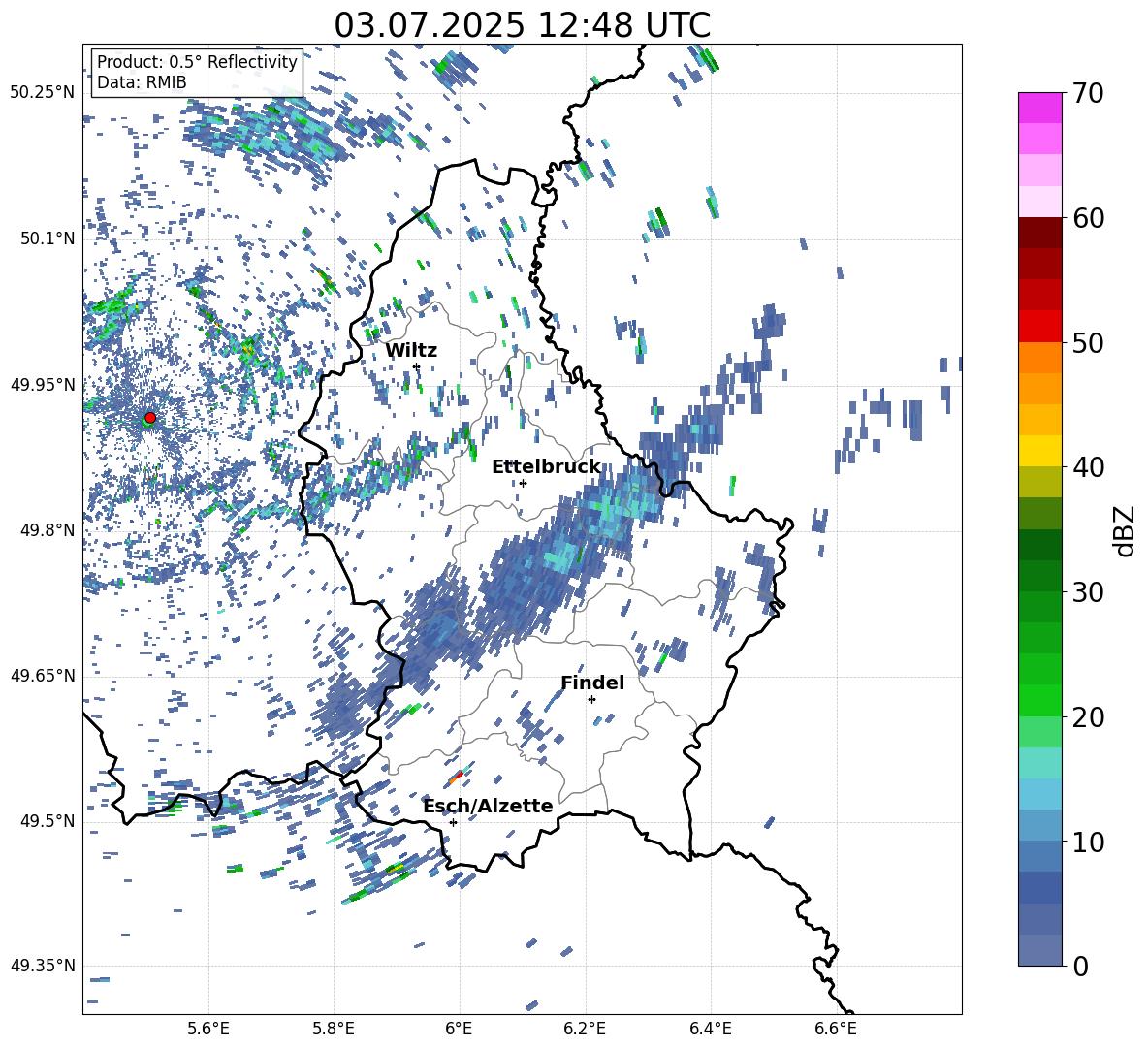Click the 50 colorbar tick label
This screenshot has height=1048, width=1148.
click(x=1088, y=343)
